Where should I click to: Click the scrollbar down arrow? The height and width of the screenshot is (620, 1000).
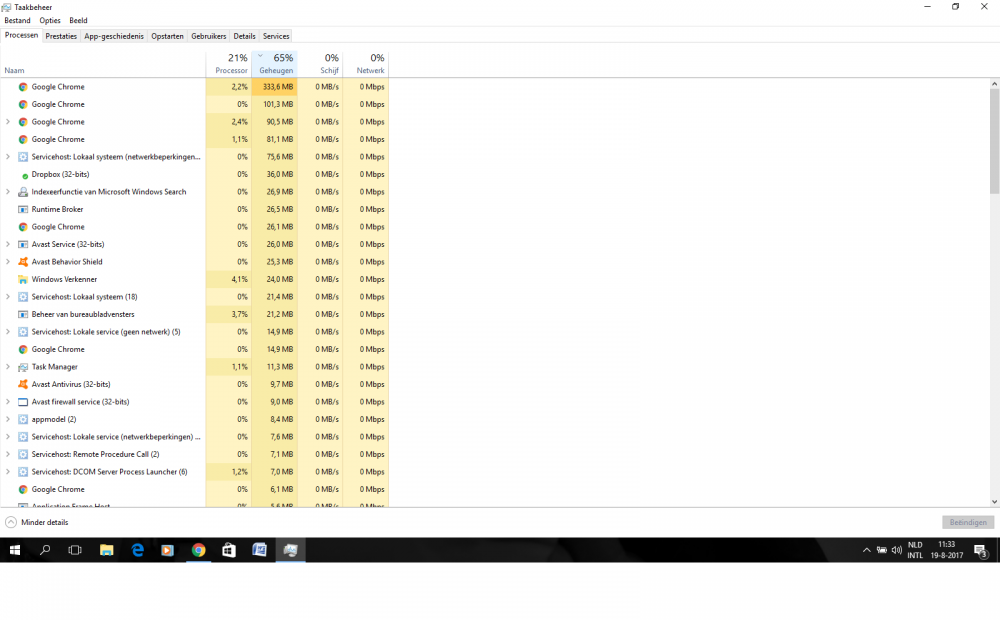tap(994, 502)
